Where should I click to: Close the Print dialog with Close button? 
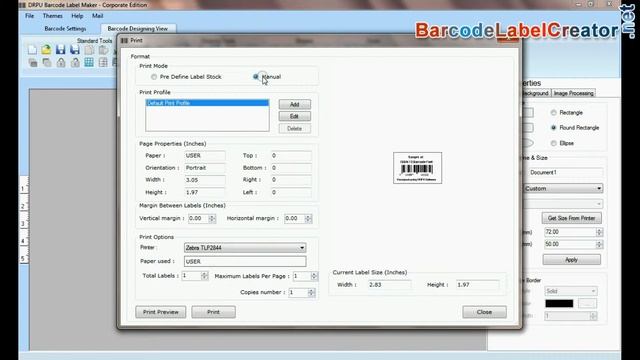[484, 312]
